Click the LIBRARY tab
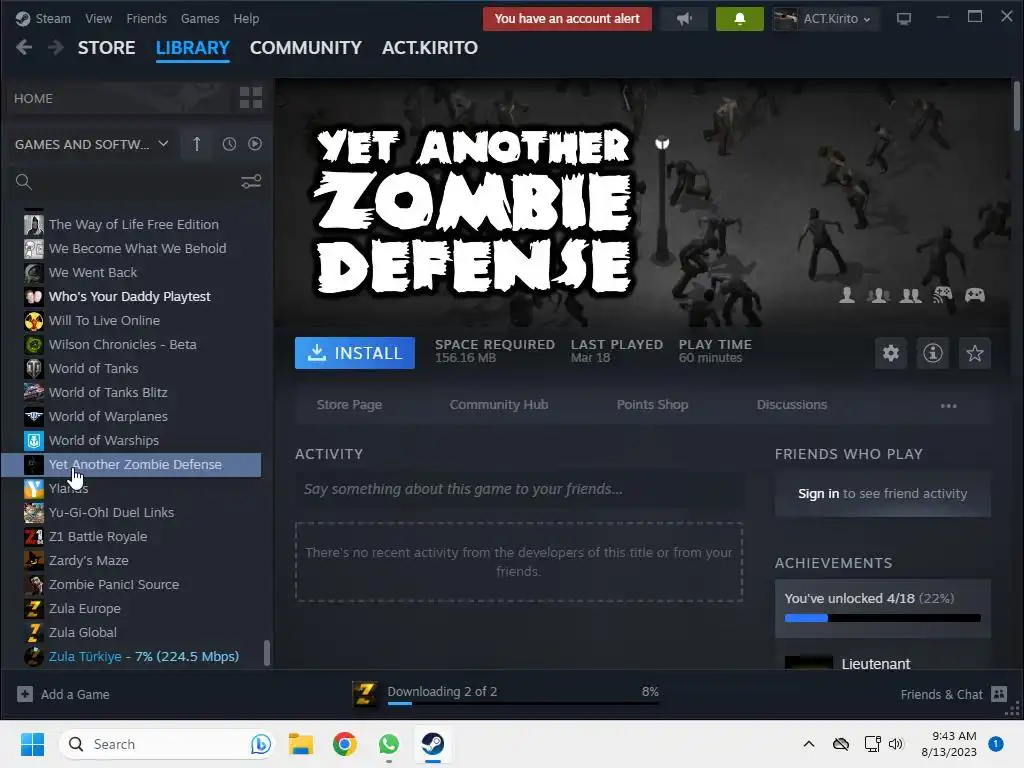The width and height of the screenshot is (1024, 768). [193, 48]
